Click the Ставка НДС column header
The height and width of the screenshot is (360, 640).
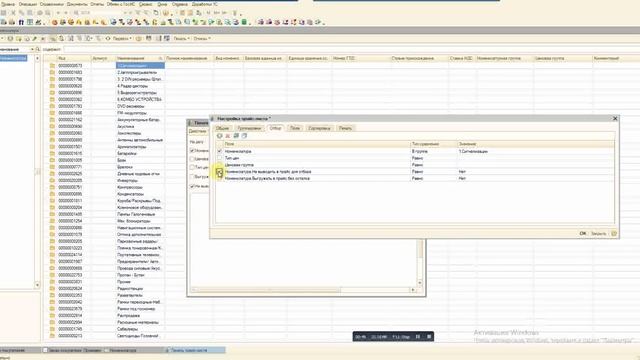click(462, 58)
